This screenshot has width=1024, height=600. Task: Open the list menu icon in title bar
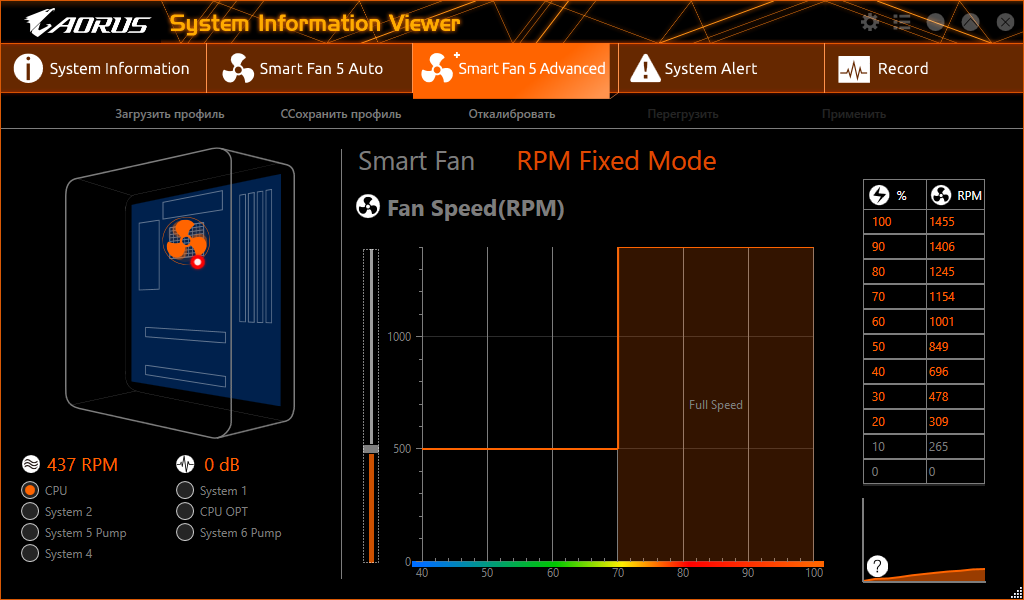coord(902,23)
